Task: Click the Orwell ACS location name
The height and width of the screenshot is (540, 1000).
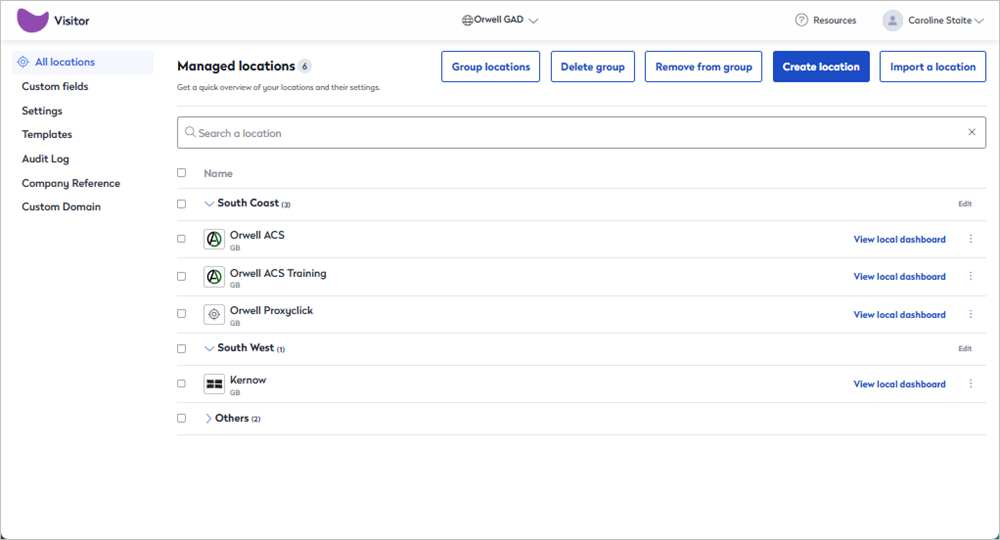Action: pos(257,235)
